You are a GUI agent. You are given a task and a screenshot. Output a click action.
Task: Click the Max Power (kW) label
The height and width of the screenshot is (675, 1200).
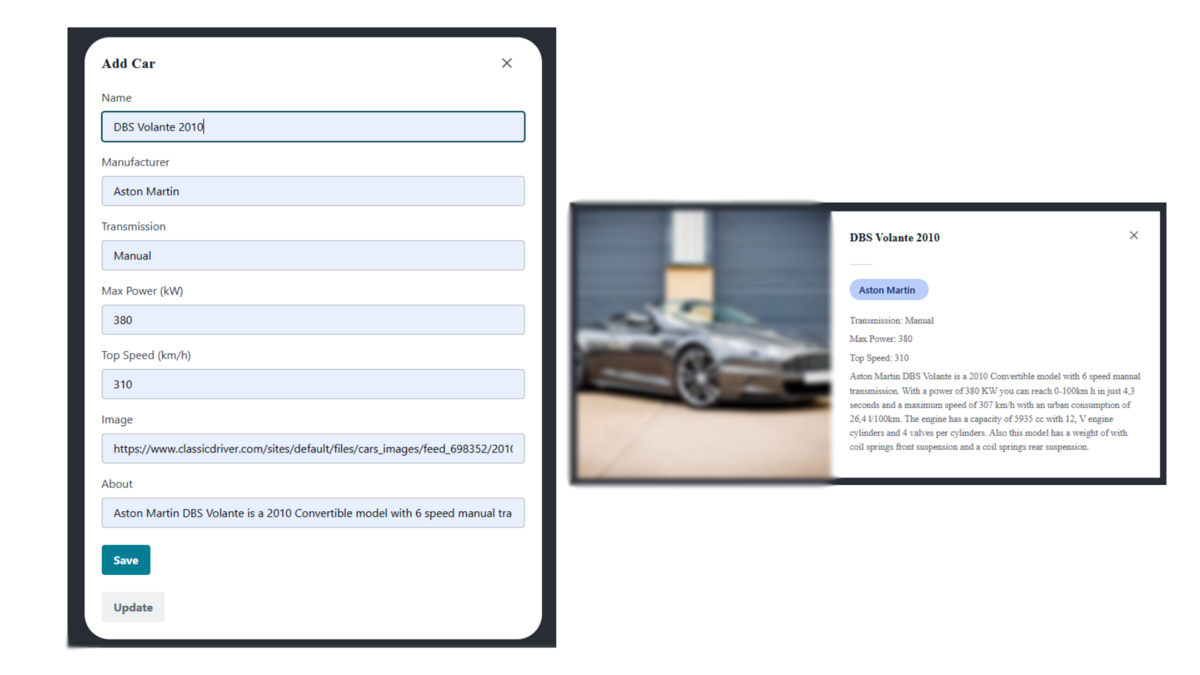[x=142, y=291]
